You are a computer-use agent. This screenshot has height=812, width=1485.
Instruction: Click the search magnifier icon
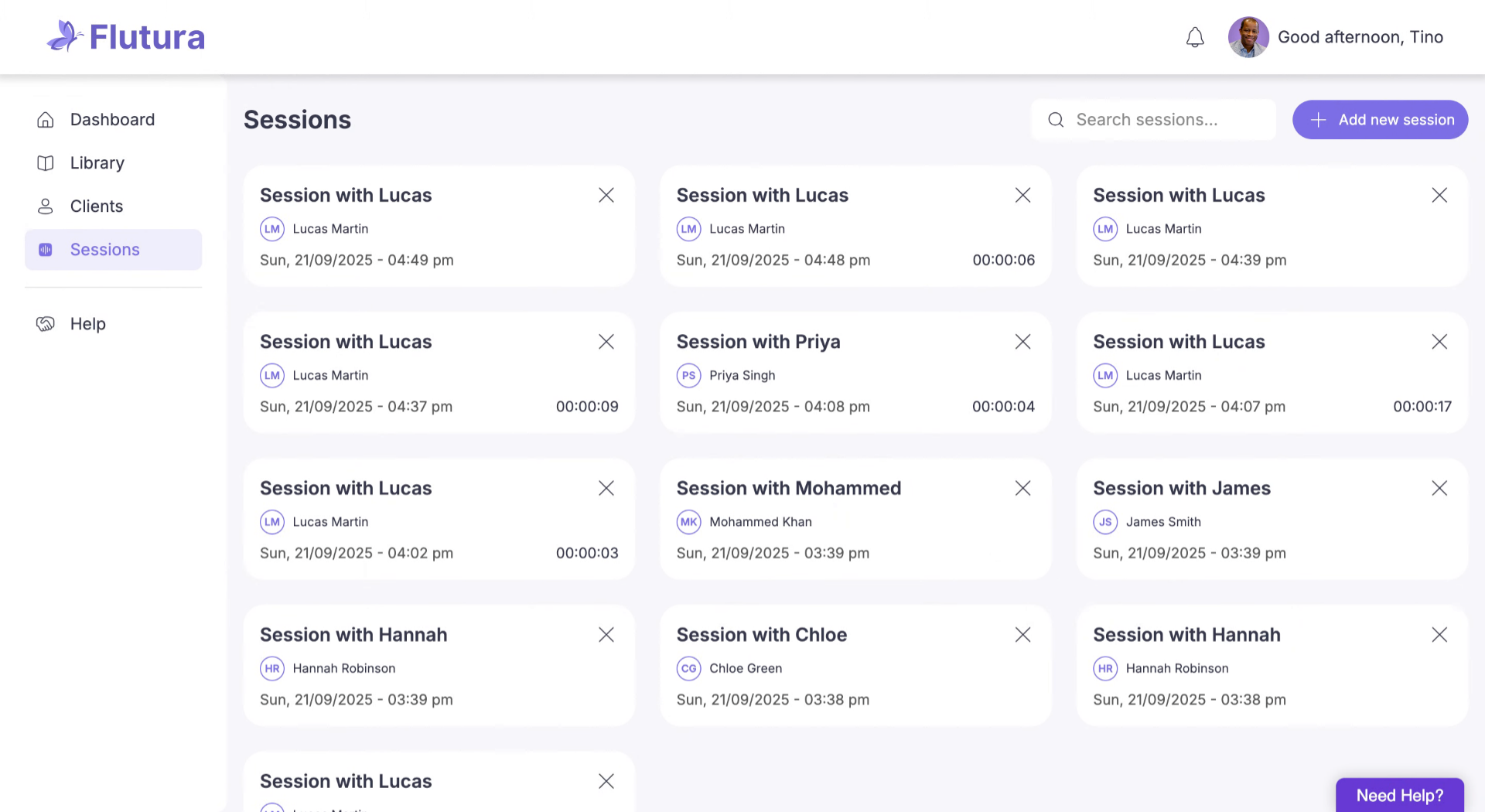click(1056, 120)
